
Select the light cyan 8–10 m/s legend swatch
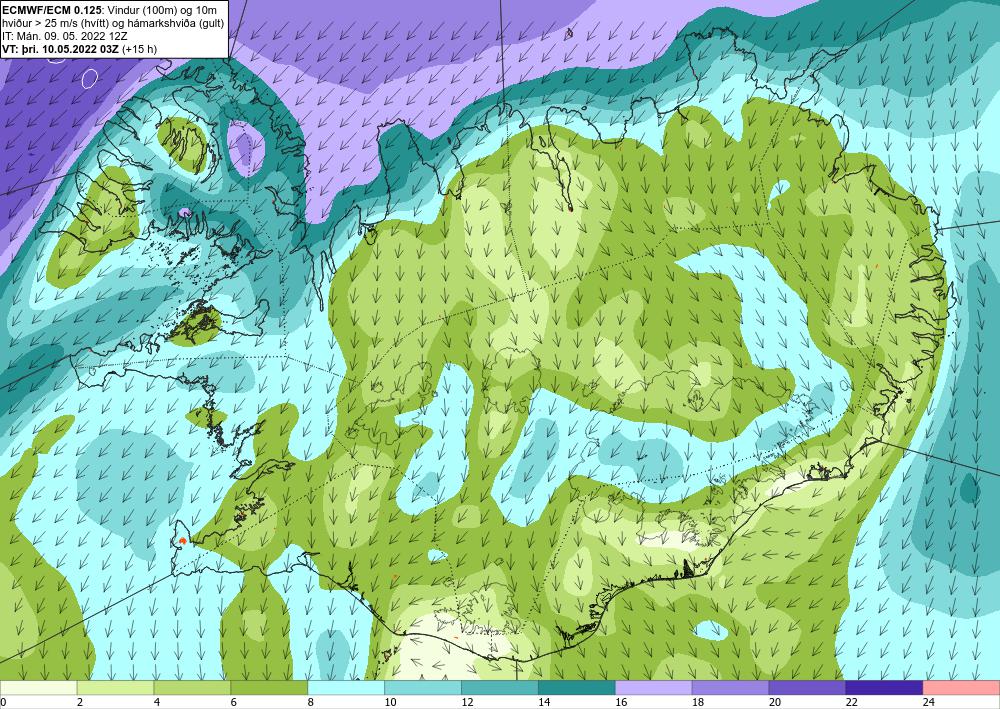(346, 688)
